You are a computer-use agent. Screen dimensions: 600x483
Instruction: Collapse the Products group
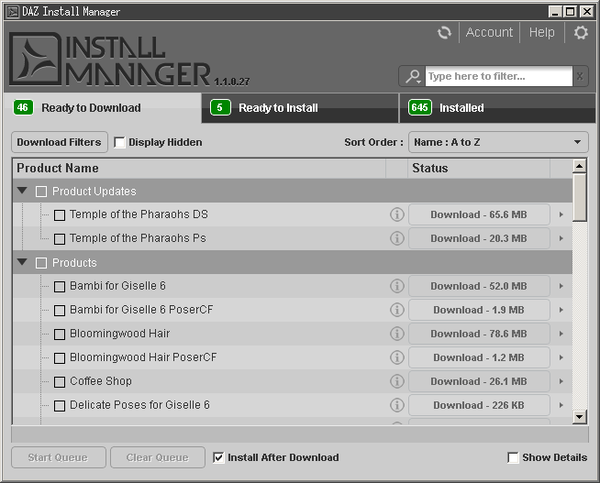point(22,262)
